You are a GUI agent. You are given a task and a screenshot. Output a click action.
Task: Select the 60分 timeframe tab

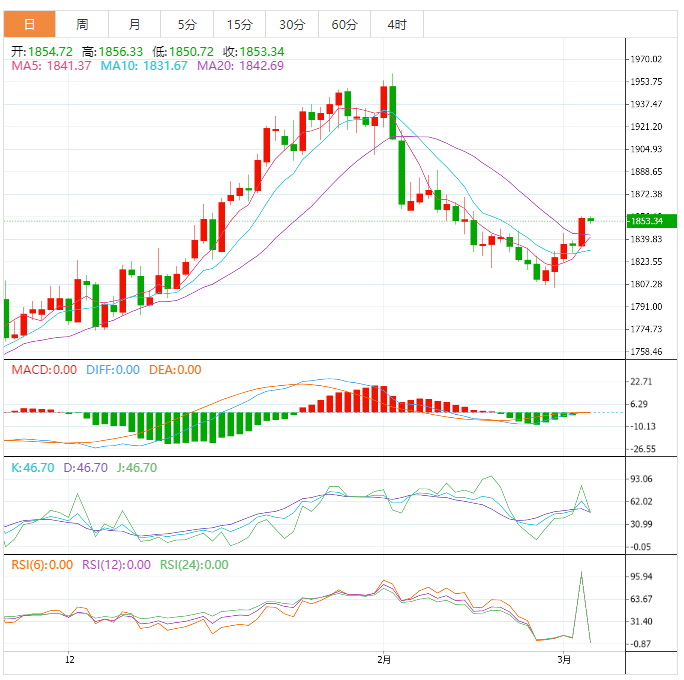pos(344,24)
